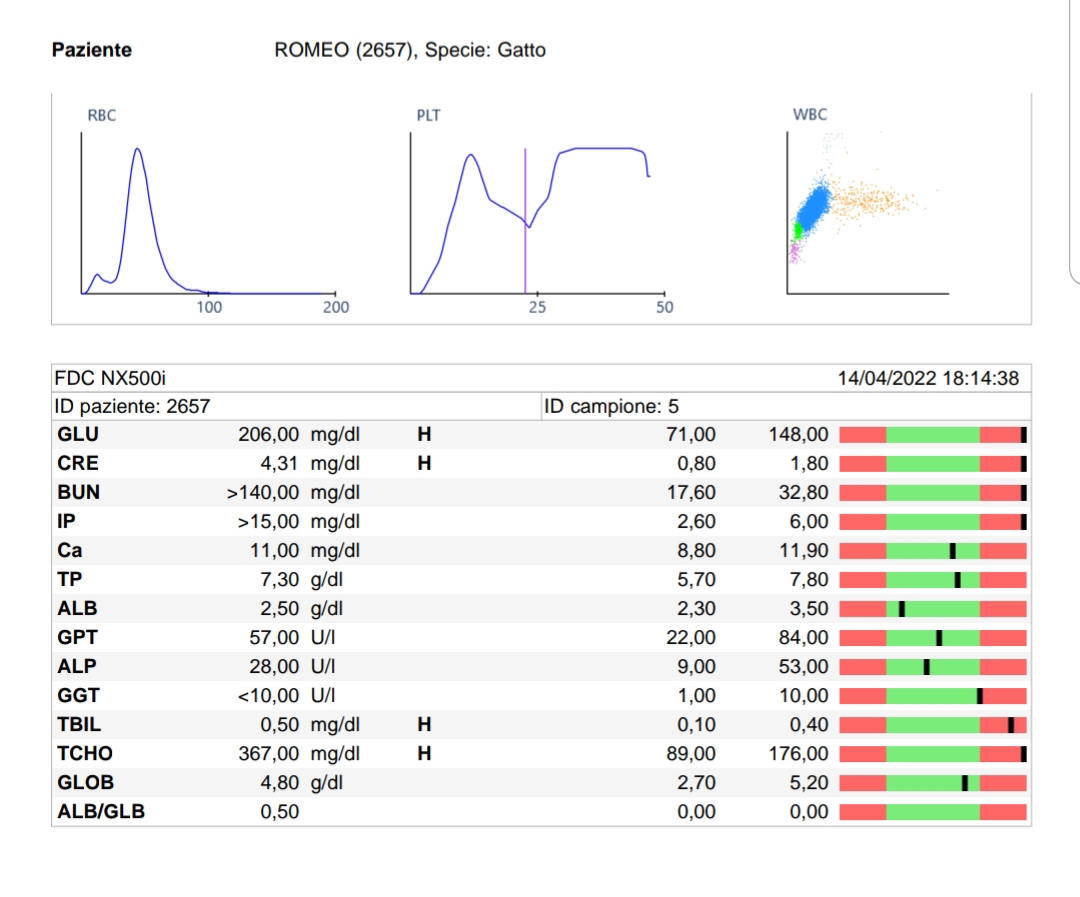The height and width of the screenshot is (897, 1080).
Task: Click the BUN value >140,00
Action: 263,492
